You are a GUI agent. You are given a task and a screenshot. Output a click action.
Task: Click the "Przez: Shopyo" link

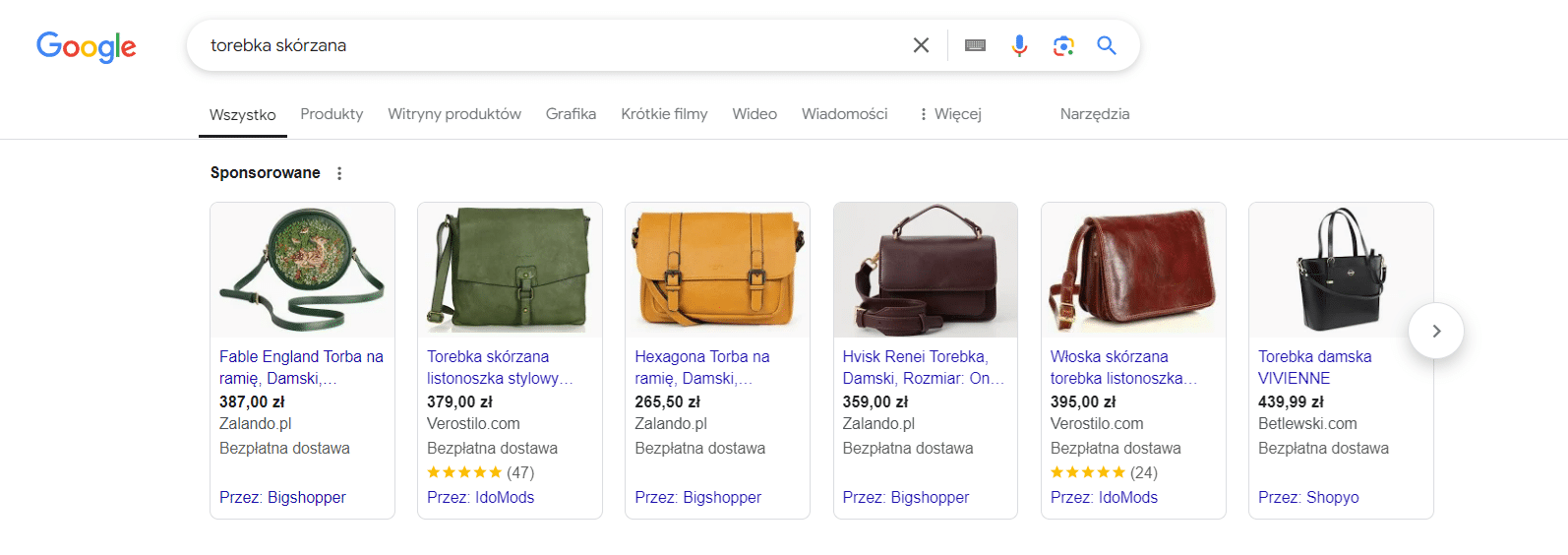pyautogui.click(x=1308, y=497)
